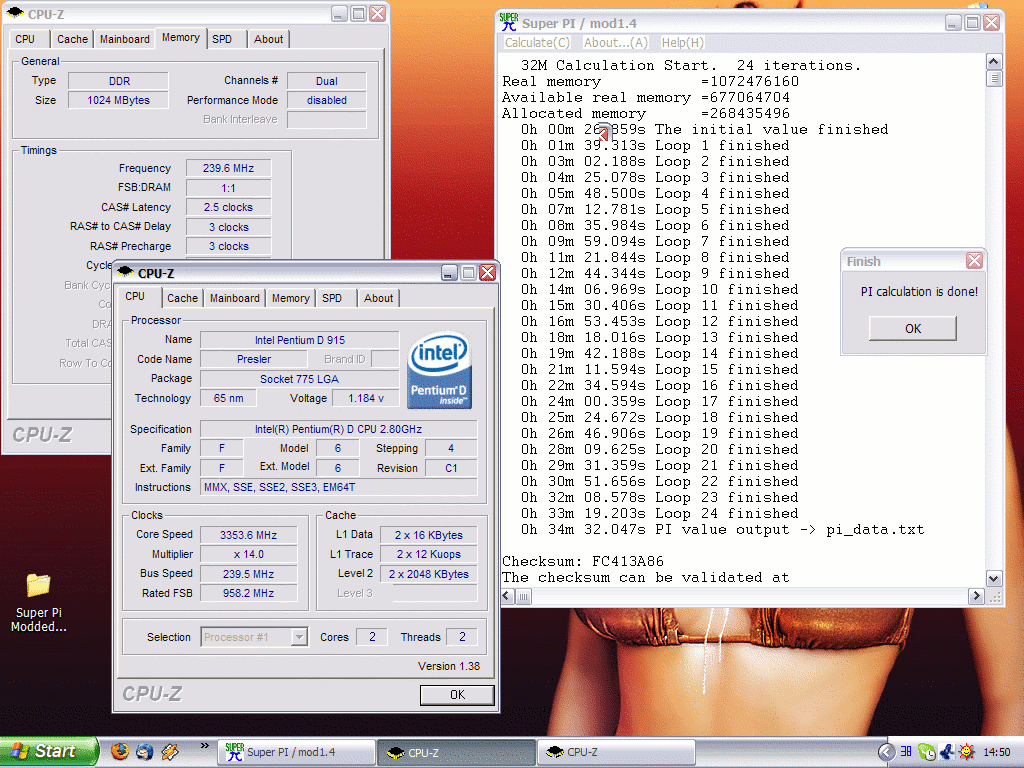This screenshot has width=1024, height=768.
Task: Click the green clock tray icon
Action: 926,752
